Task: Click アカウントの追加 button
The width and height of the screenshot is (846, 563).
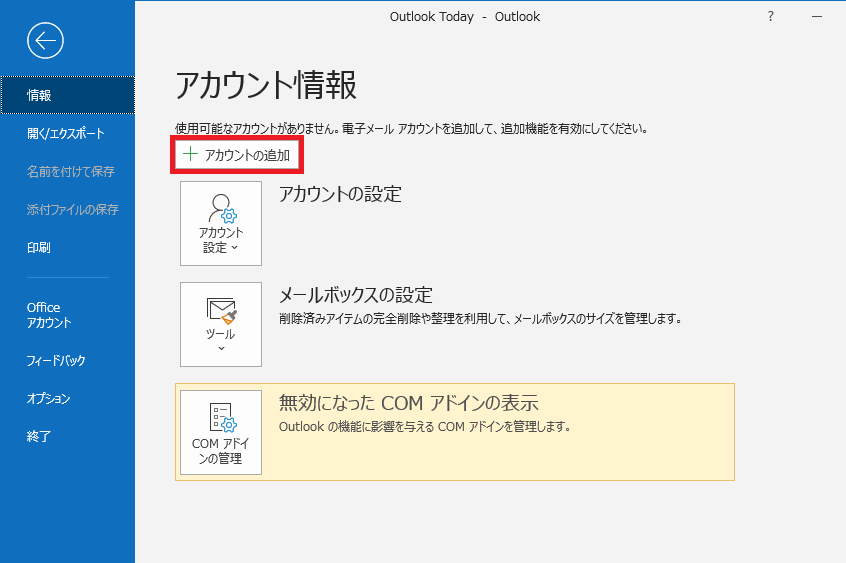Action: [237, 155]
